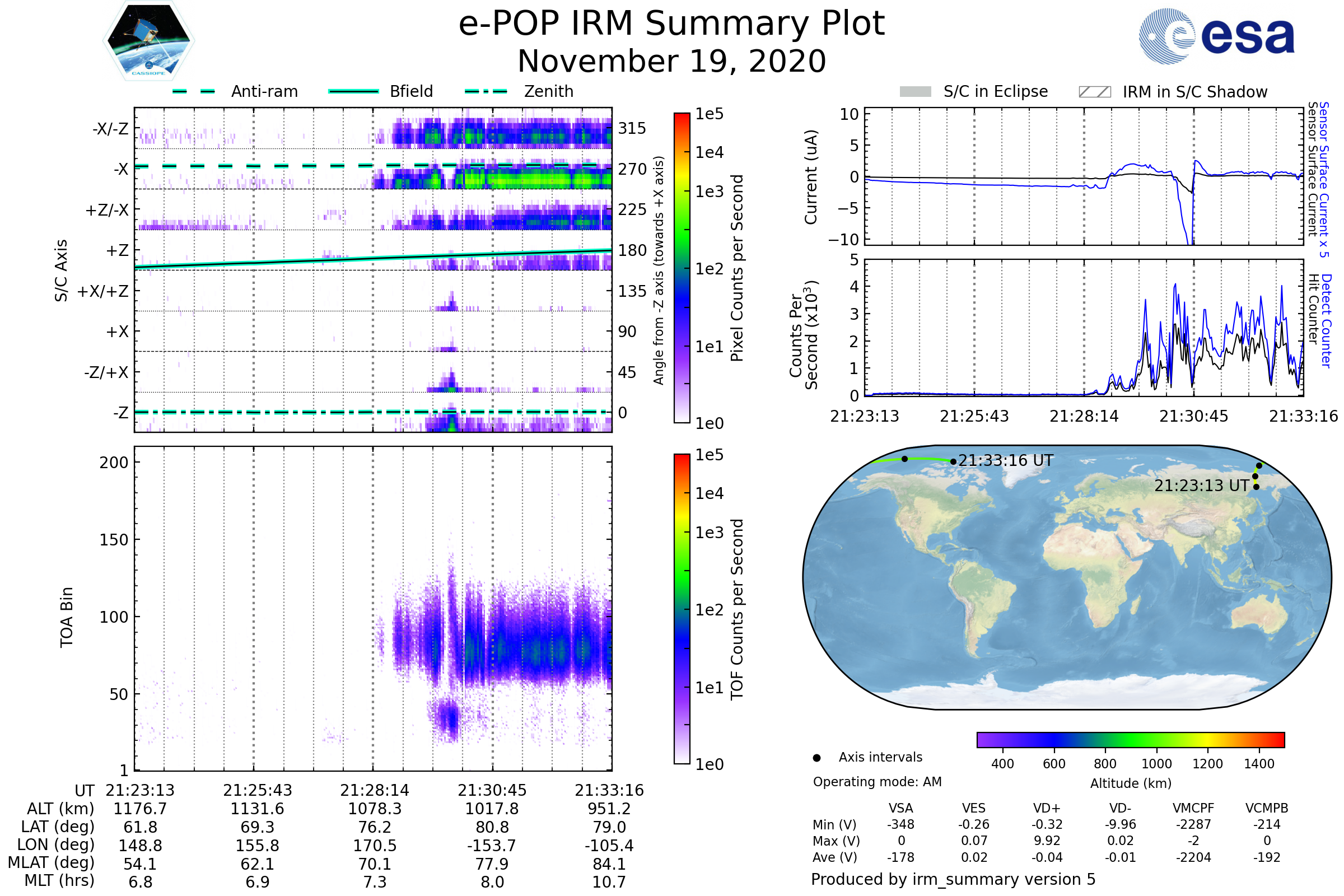Click the 21:23:13 UT map label
The image size is (1344, 896).
[x=1201, y=486]
